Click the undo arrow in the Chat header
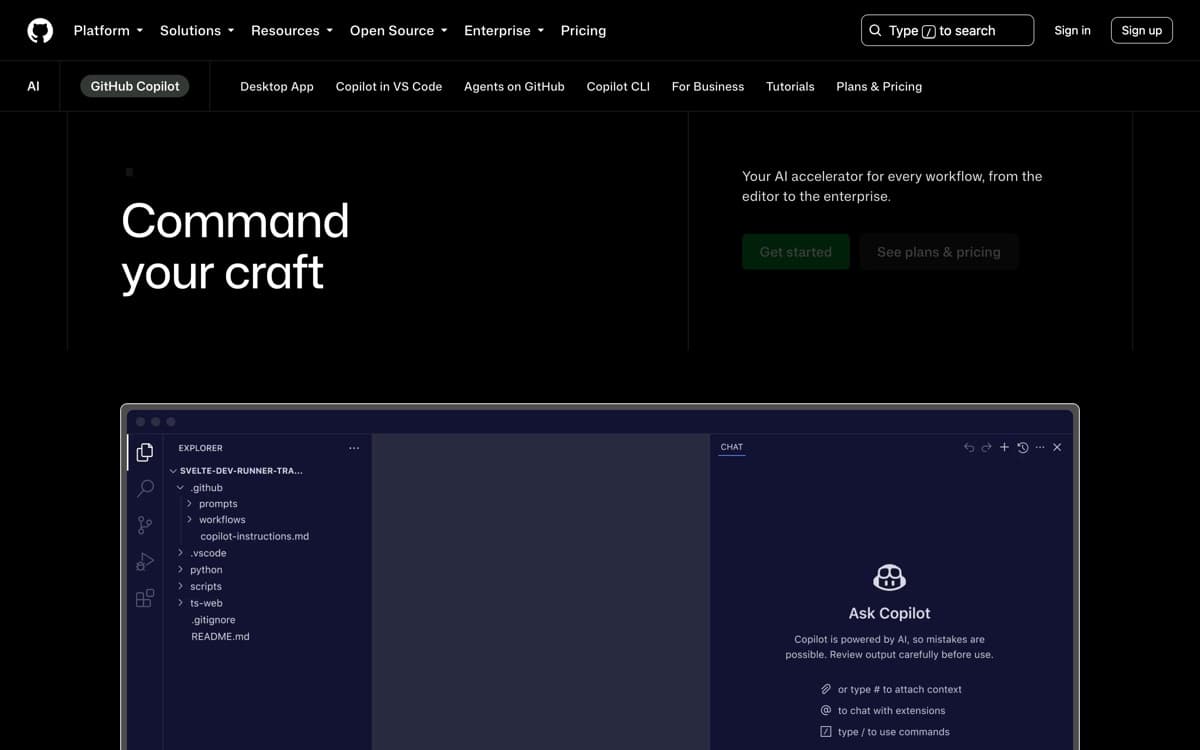Image resolution: width=1200 pixels, height=750 pixels. point(968,447)
